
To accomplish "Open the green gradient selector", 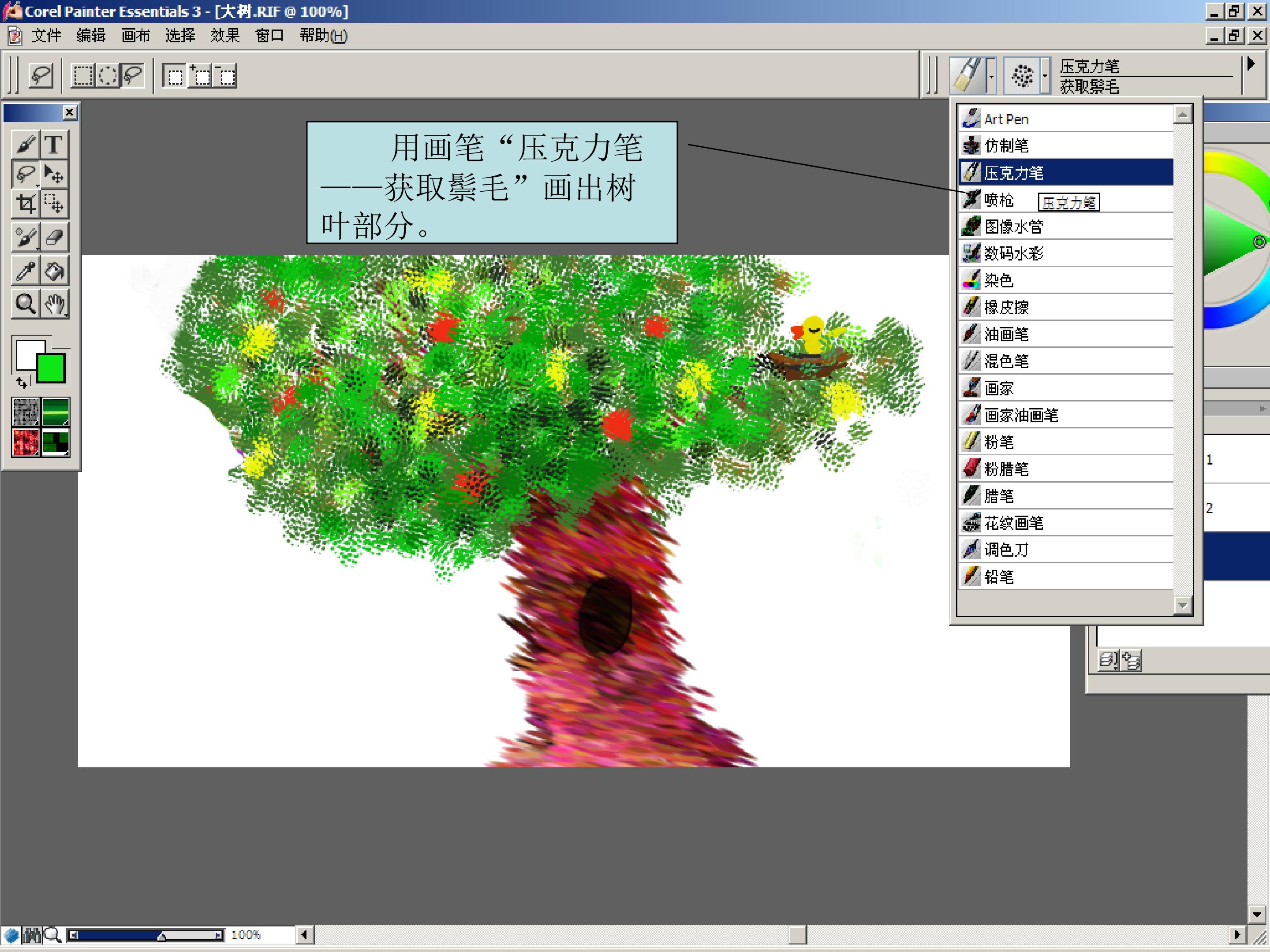I will [x=56, y=412].
